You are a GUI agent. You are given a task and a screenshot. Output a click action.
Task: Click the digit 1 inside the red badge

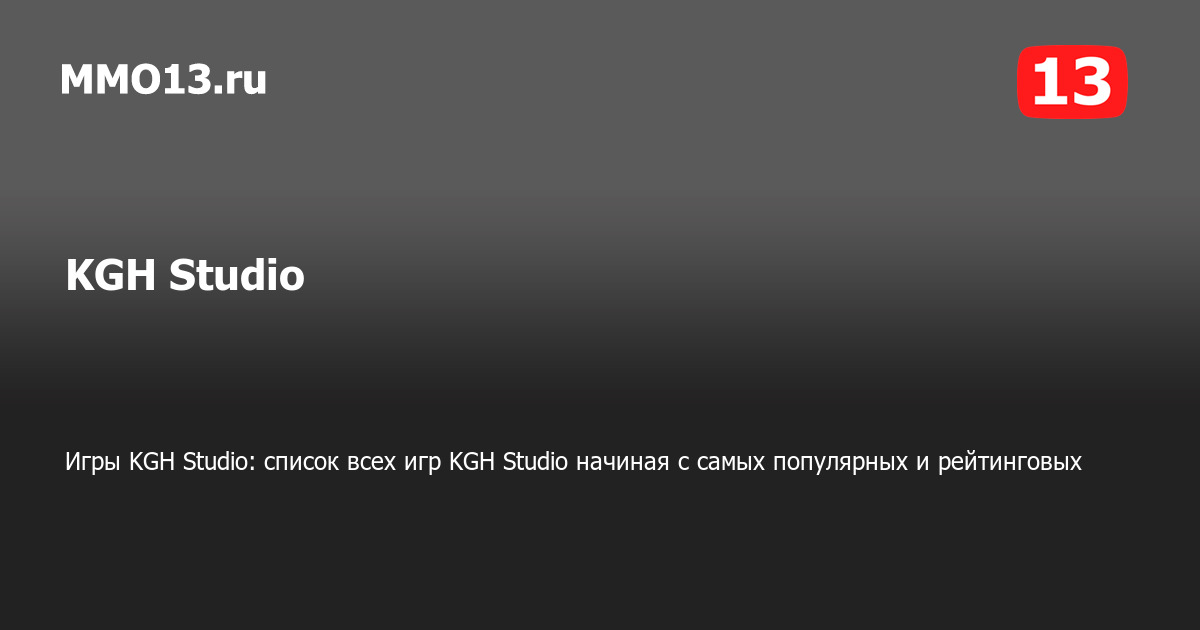point(1050,81)
